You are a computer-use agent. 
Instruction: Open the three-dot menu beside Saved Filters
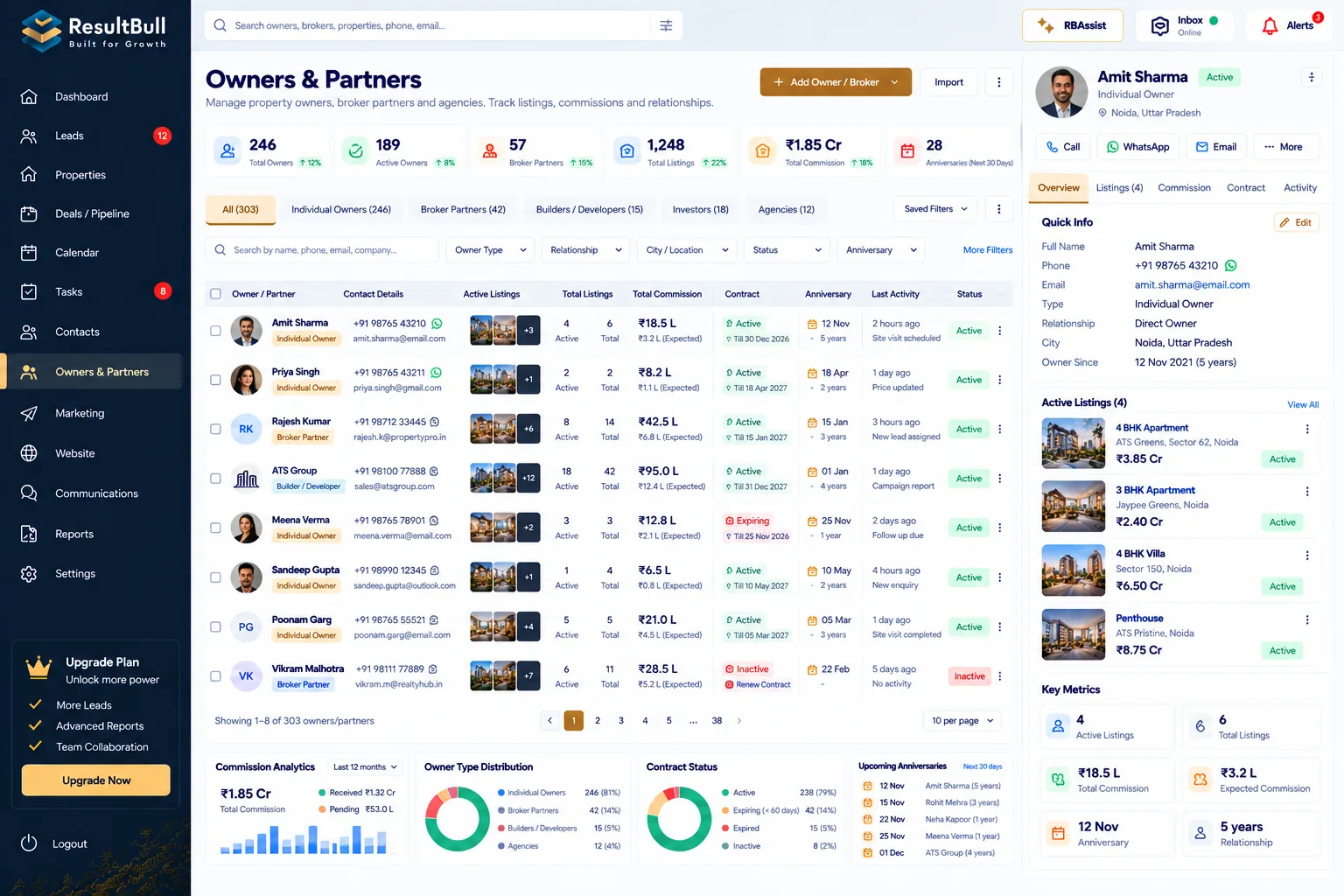tap(999, 209)
